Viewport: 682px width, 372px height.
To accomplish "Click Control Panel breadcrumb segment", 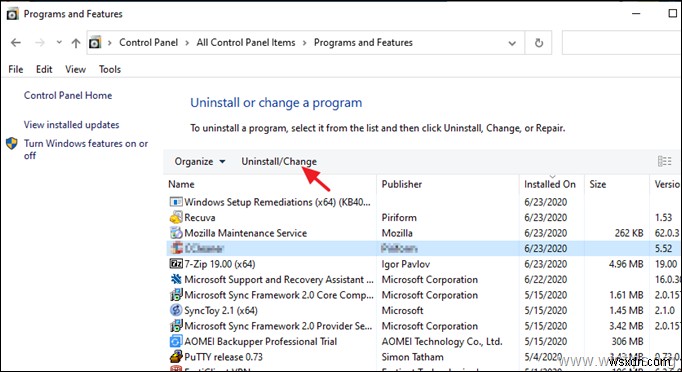I will (x=148, y=43).
